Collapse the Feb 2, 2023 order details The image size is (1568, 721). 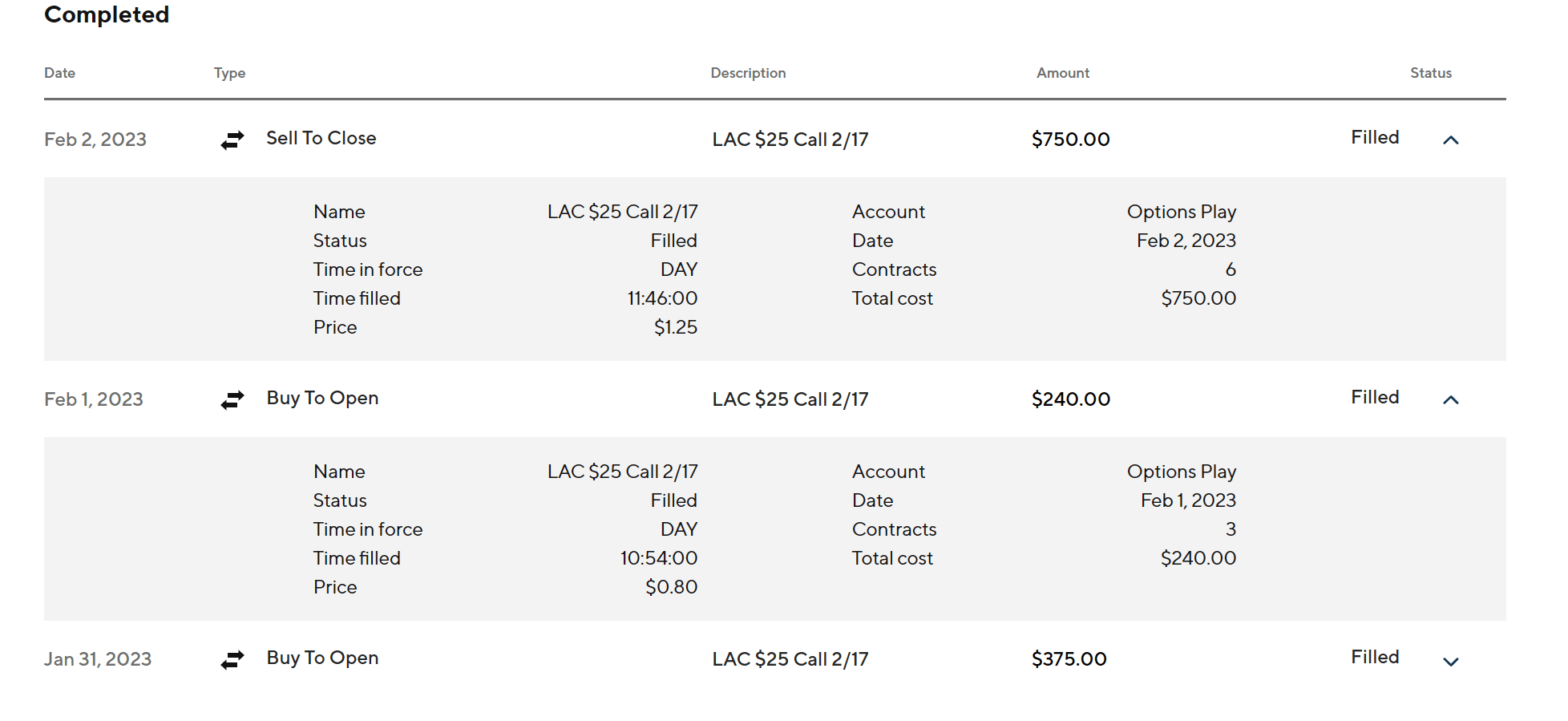[x=1450, y=140]
